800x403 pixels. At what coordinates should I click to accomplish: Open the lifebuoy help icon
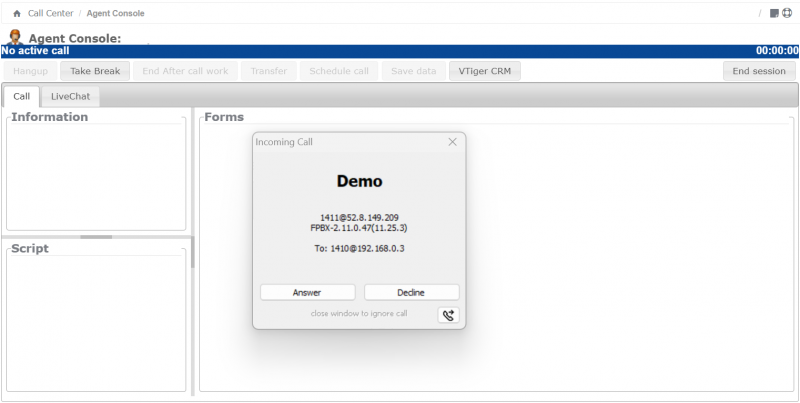click(786, 14)
